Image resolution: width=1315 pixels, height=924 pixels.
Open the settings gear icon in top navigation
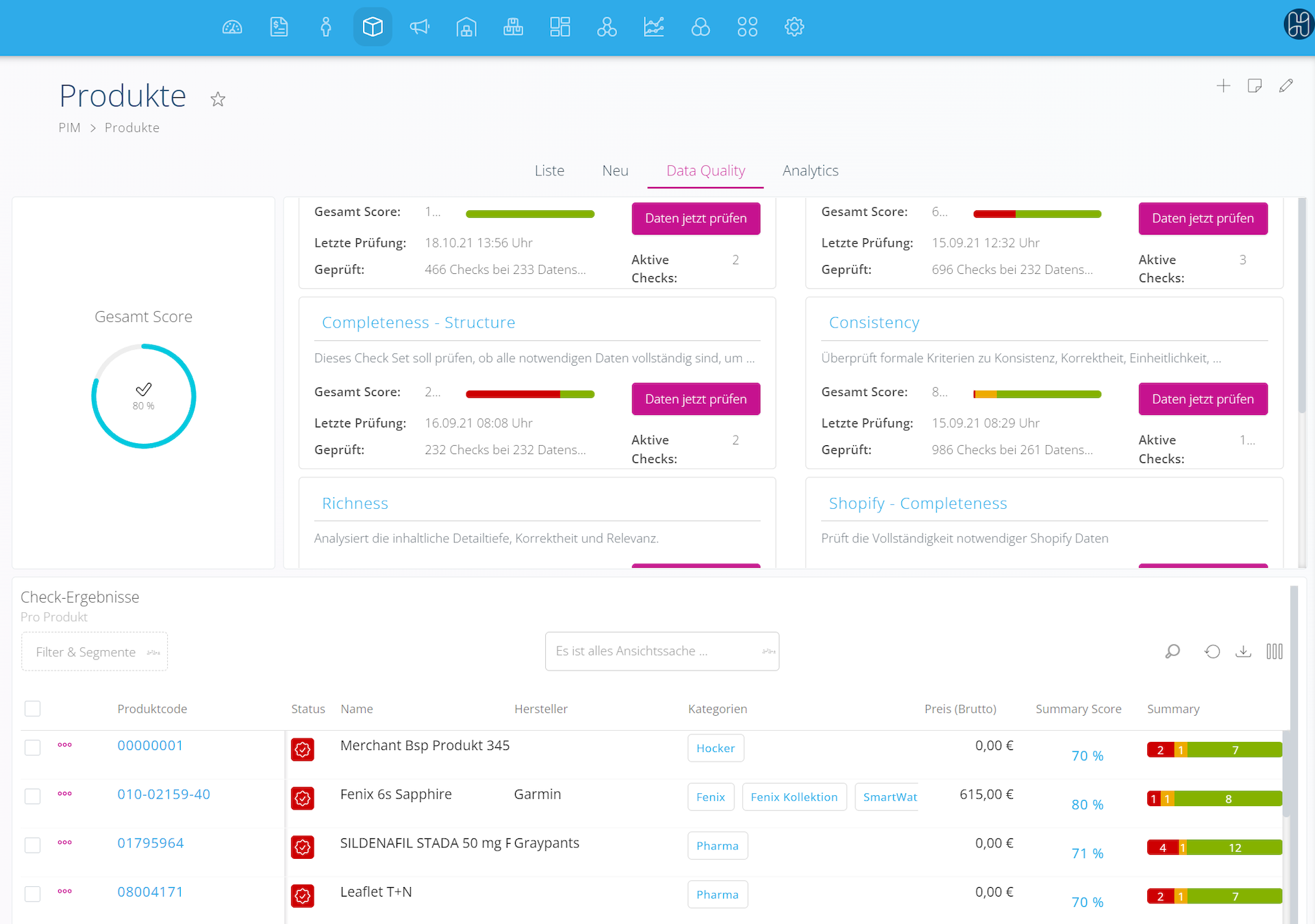pyautogui.click(x=794, y=27)
